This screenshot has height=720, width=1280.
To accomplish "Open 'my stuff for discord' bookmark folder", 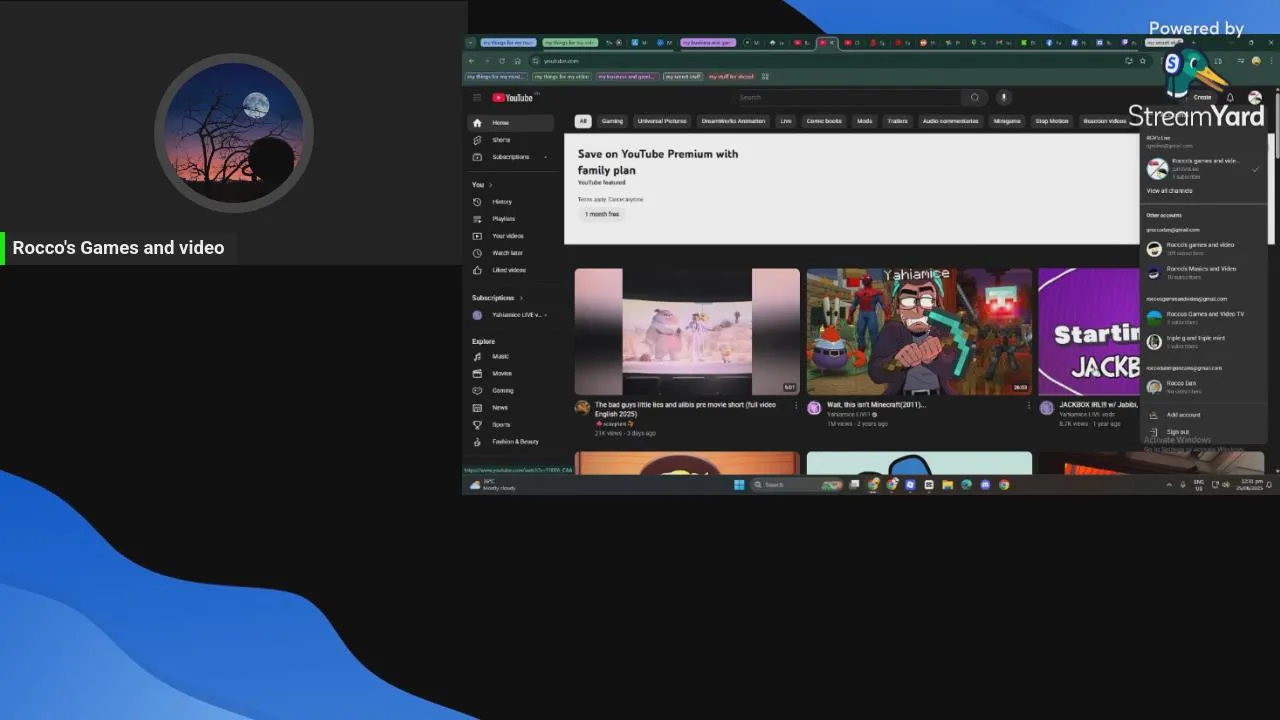I will (732, 76).
